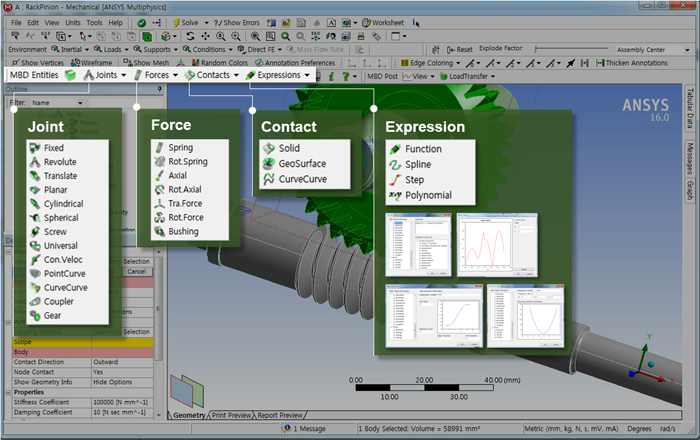Click the Stiffness Coefficient value field
Image resolution: width=700 pixels, height=440 pixels.
pos(123,402)
